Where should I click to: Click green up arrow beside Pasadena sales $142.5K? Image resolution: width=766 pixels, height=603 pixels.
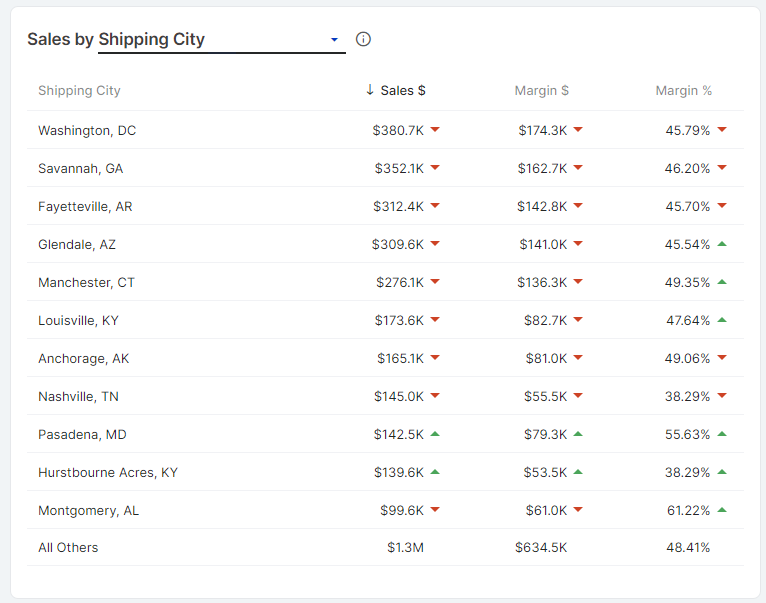pyautogui.click(x=435, y=434)
